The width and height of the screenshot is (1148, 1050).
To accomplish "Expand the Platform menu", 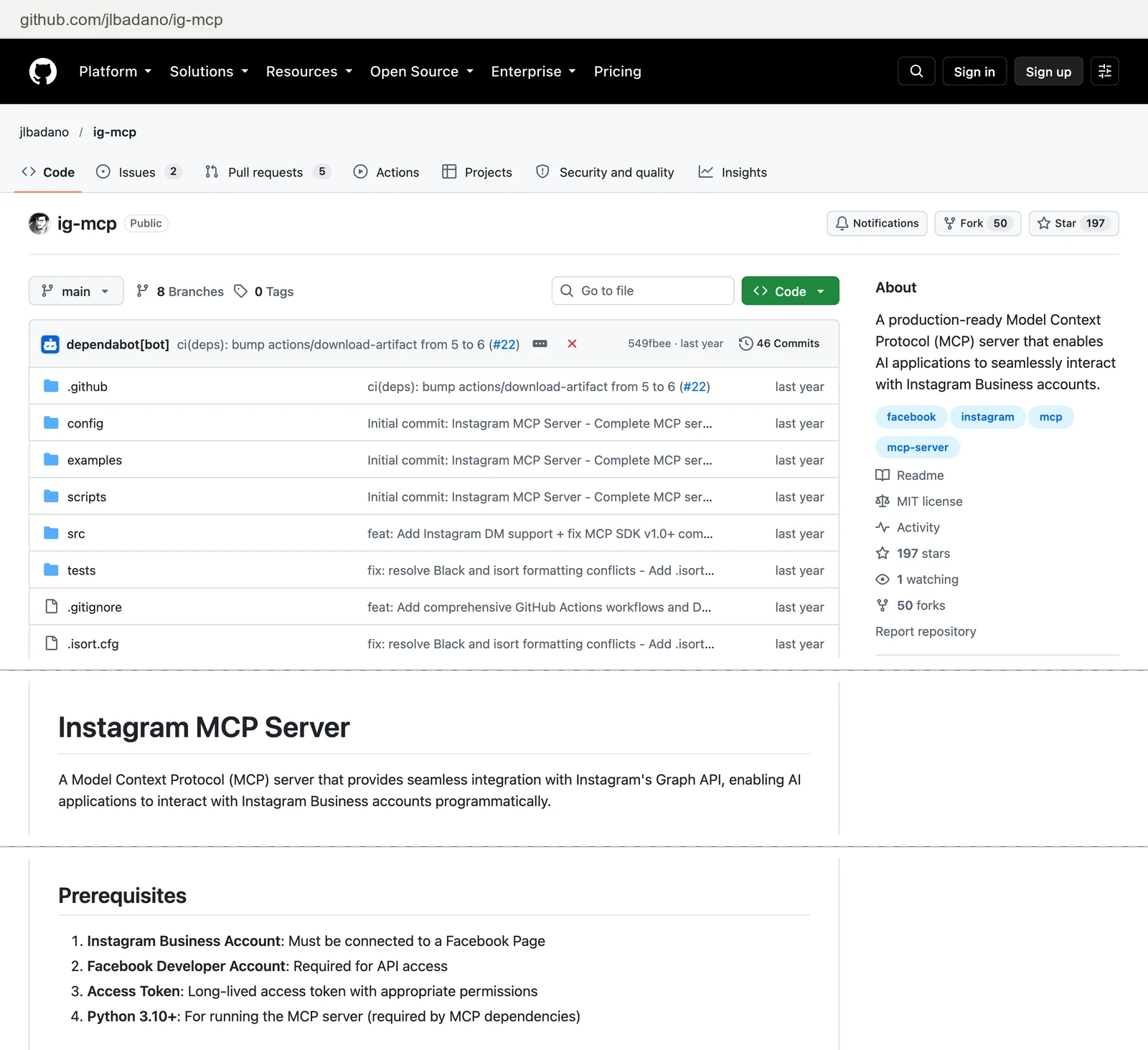I will point(116,72).
